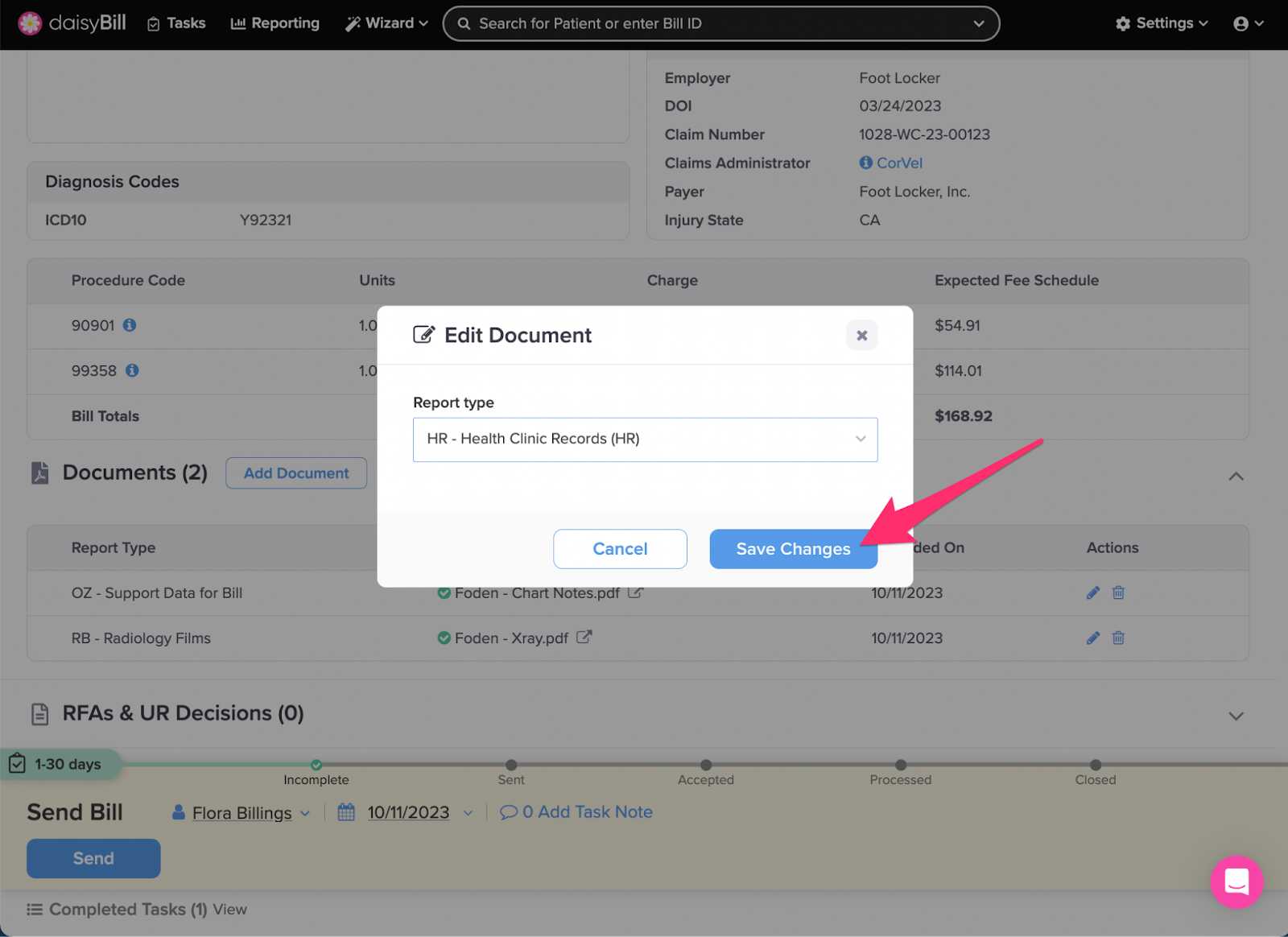Open the CorVel claims administrator link
This screenshot has width=1288, height=937.
click(x=899, y=163)
